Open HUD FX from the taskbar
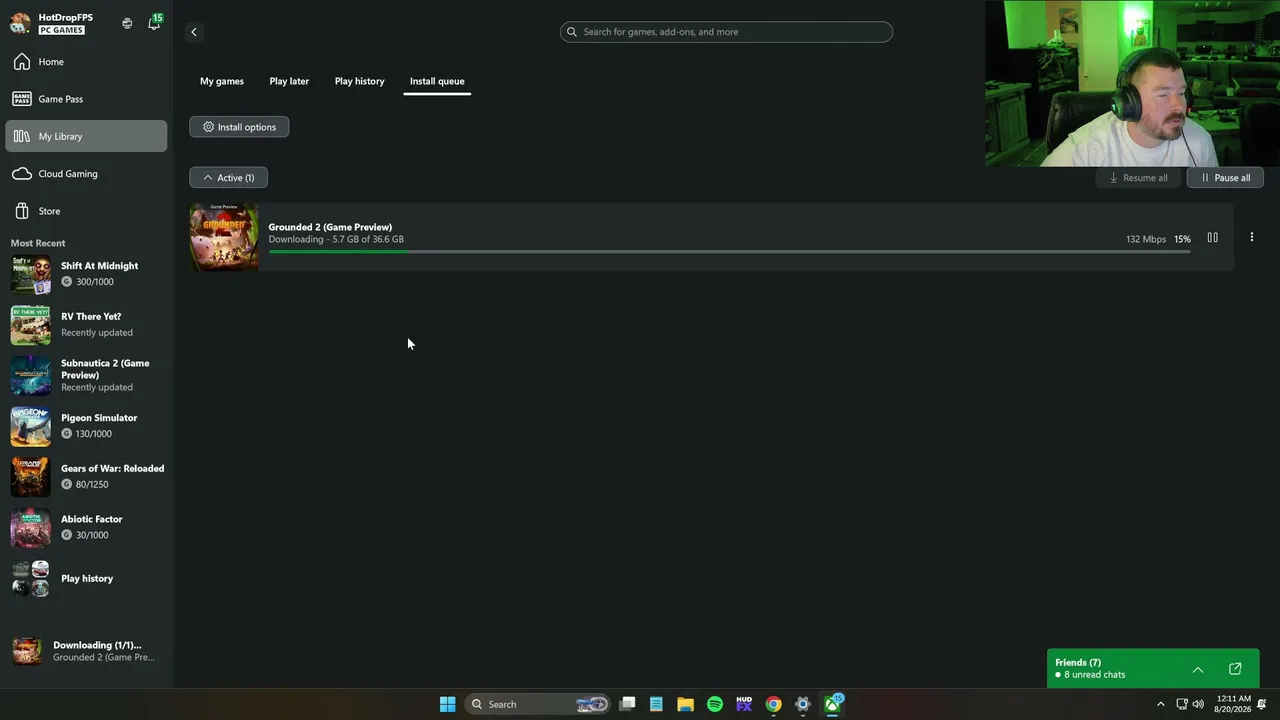 coord(744,704)
